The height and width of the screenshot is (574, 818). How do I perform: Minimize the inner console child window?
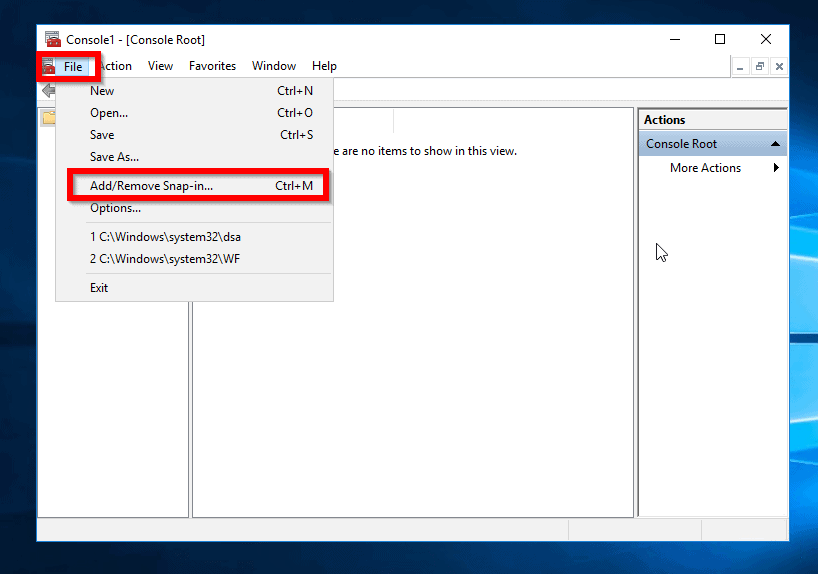pyautogui.click(x=740, y=67)
